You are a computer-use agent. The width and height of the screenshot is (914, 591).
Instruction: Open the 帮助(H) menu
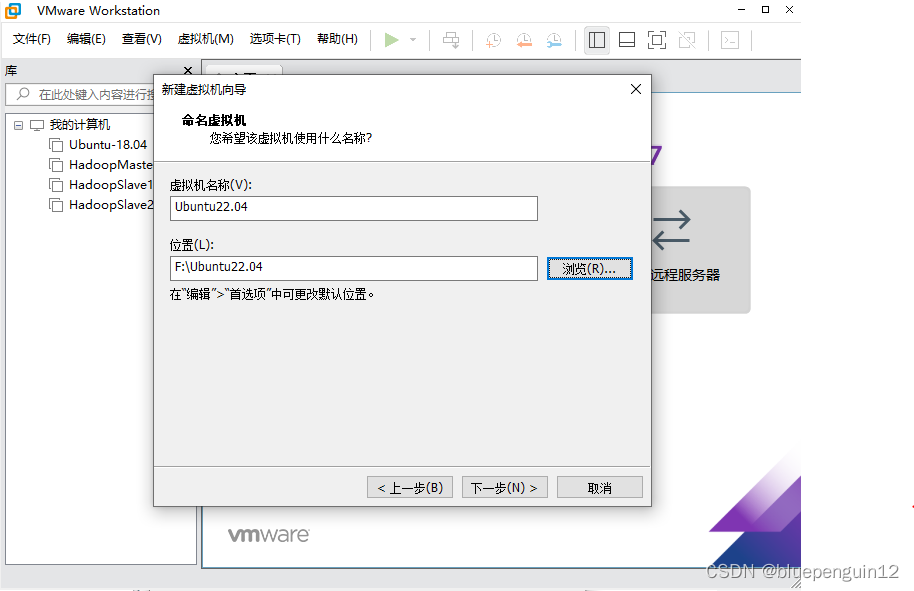coord(338,39)
